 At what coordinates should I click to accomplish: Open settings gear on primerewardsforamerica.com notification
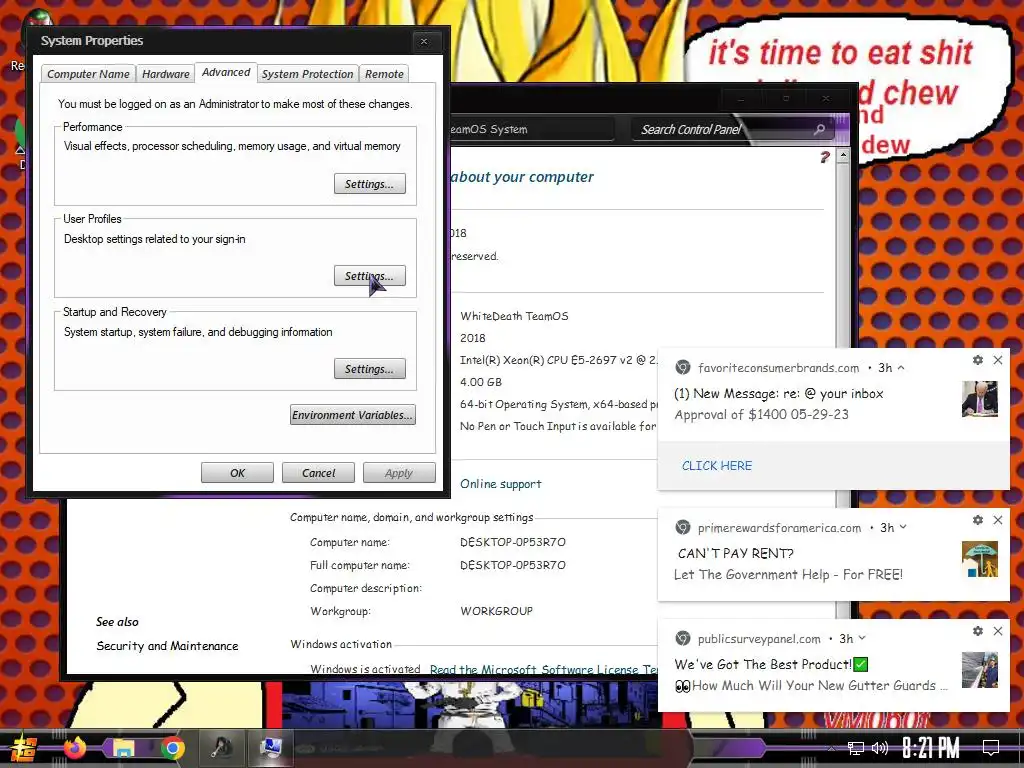(x=978, y=520)
